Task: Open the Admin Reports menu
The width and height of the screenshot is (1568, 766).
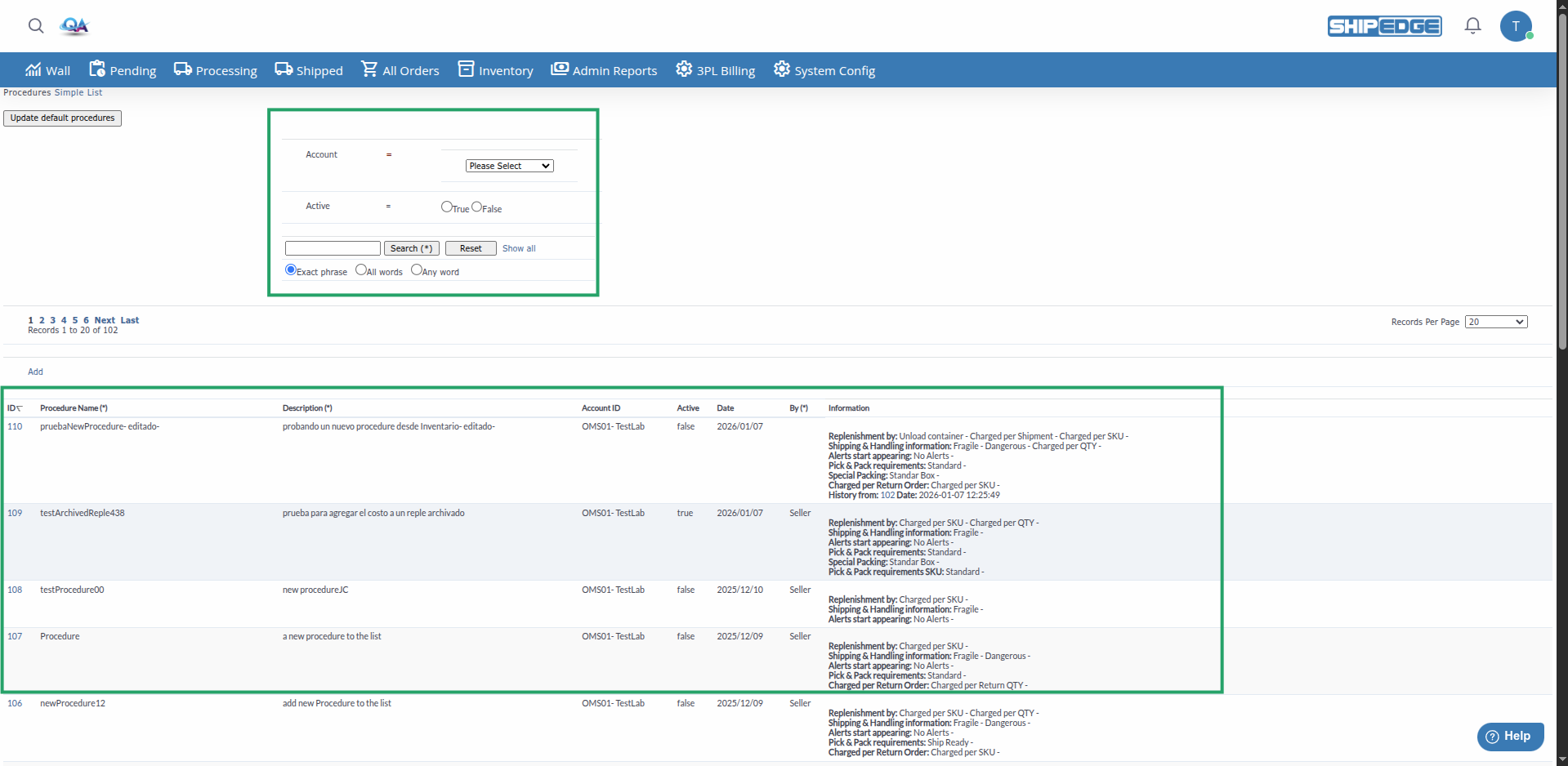Action: click(604, 70)
